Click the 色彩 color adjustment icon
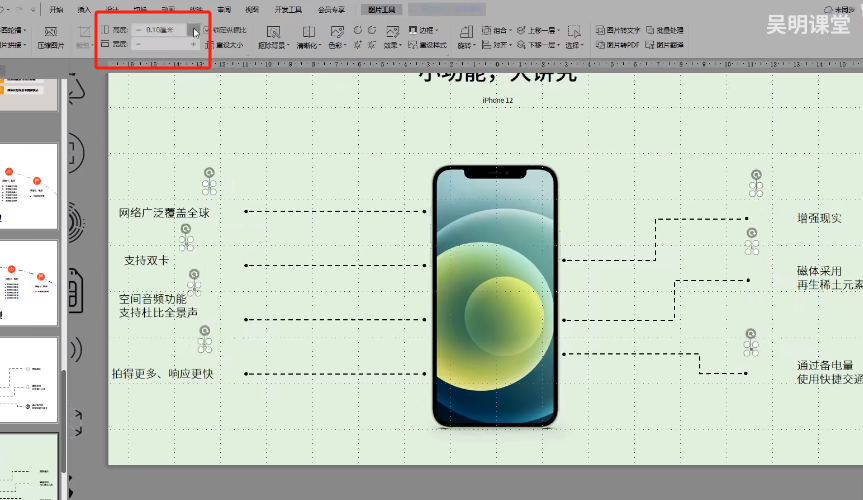Viewport: 863px width, 500px height. coord(337,32)
